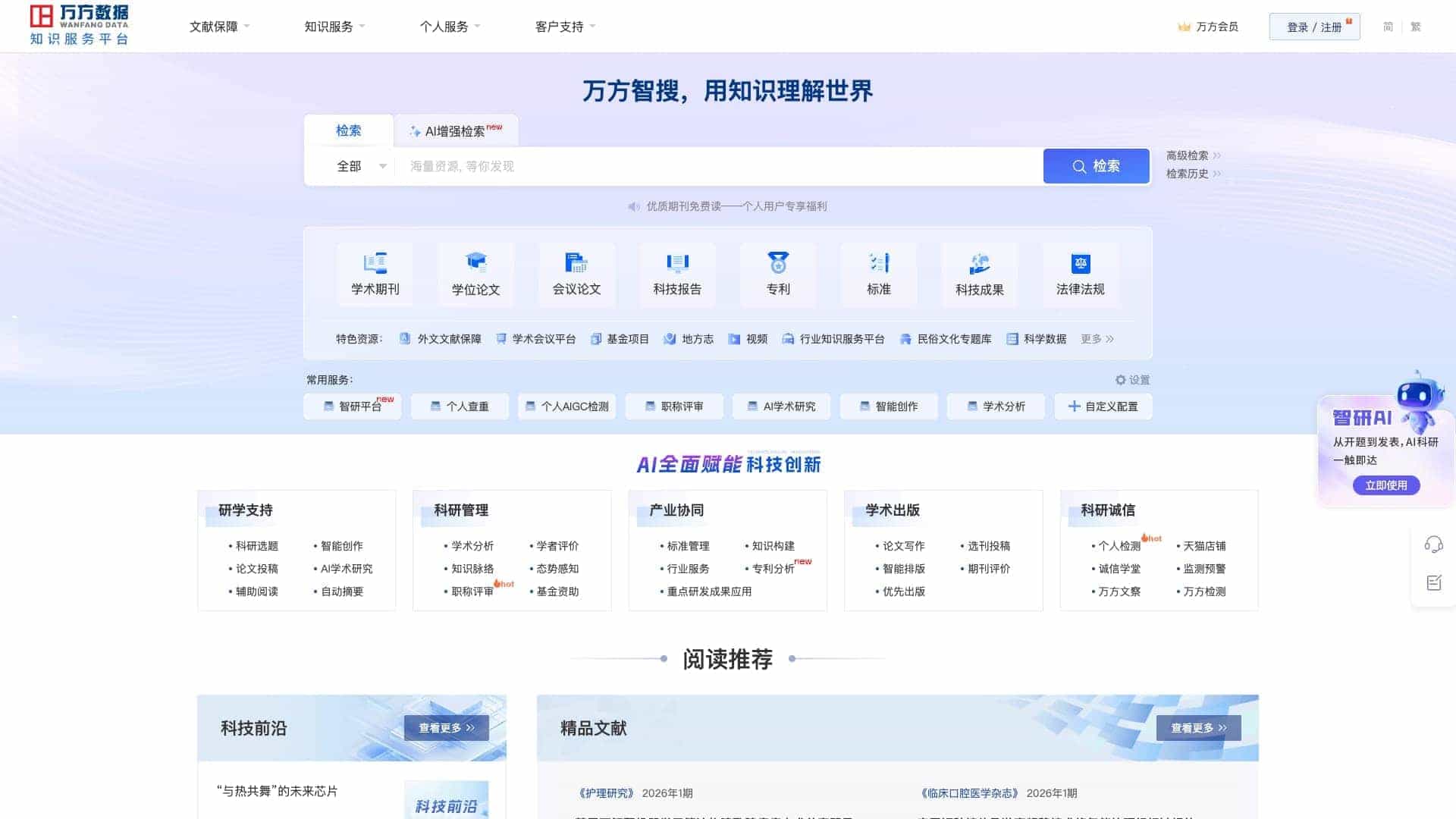
Task: Open the 科技成果 achievements icon
Action: click(980, 263)
